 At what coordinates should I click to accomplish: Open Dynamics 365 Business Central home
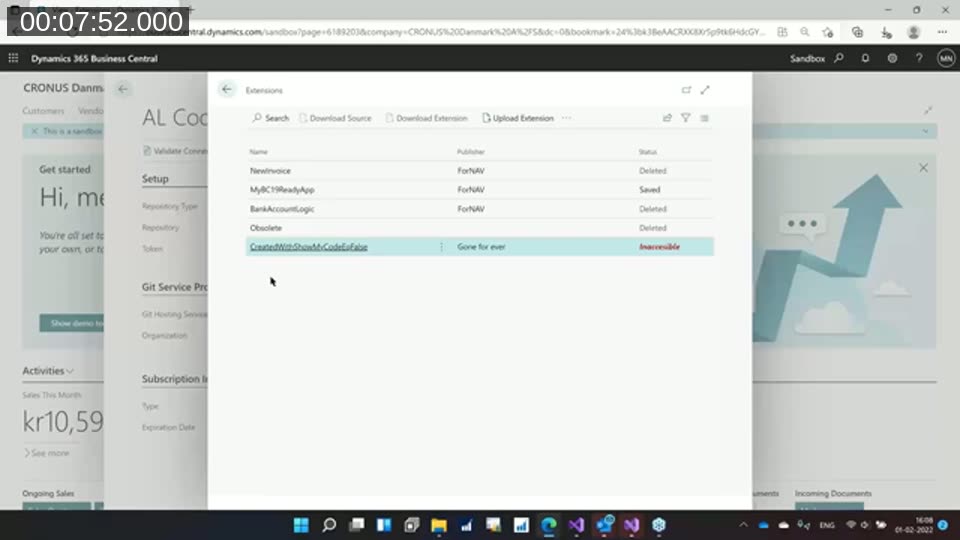(x=94, y=59)
